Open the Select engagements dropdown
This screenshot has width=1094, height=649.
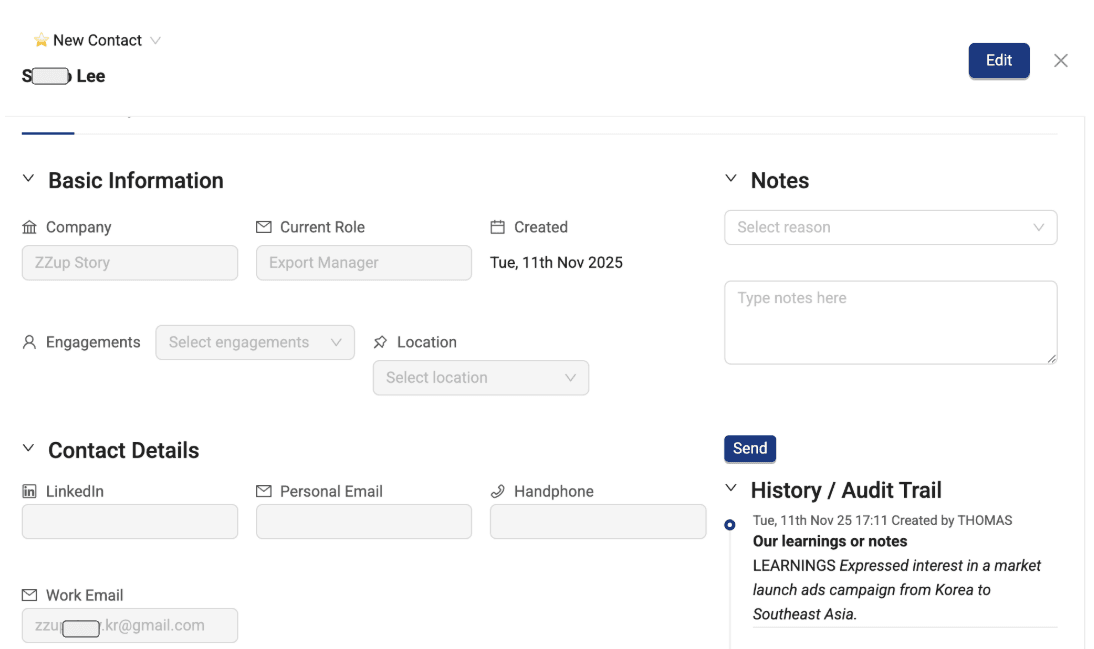coord(254,342)
